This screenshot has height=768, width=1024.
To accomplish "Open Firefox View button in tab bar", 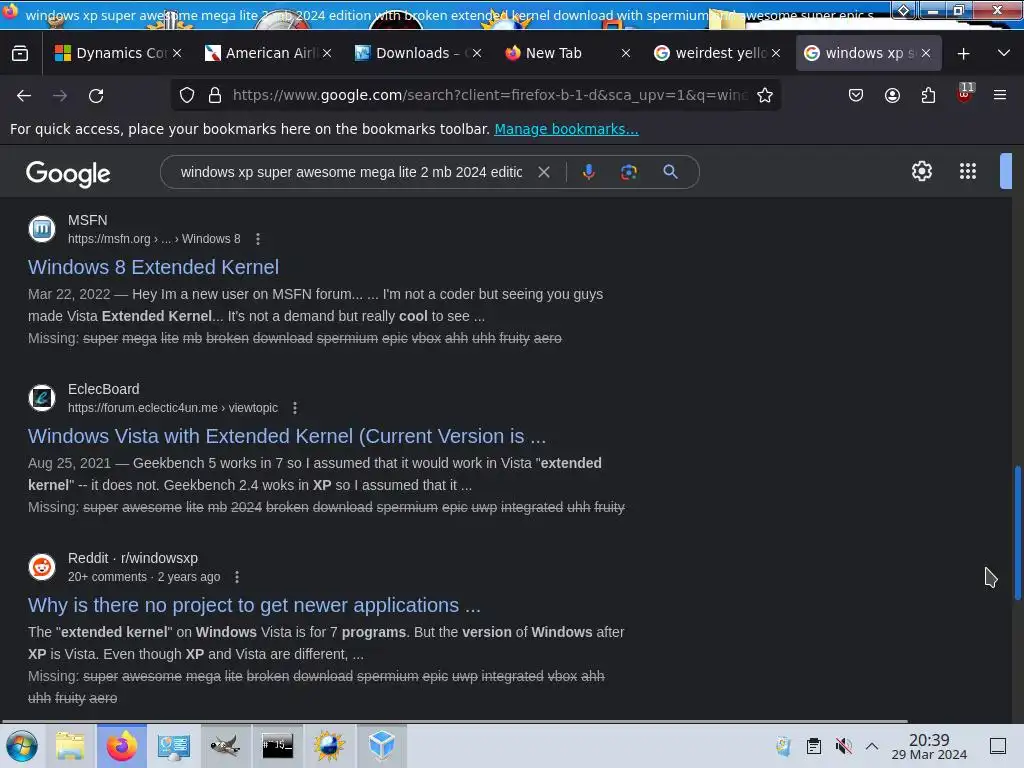I will (x=20, y=54).
